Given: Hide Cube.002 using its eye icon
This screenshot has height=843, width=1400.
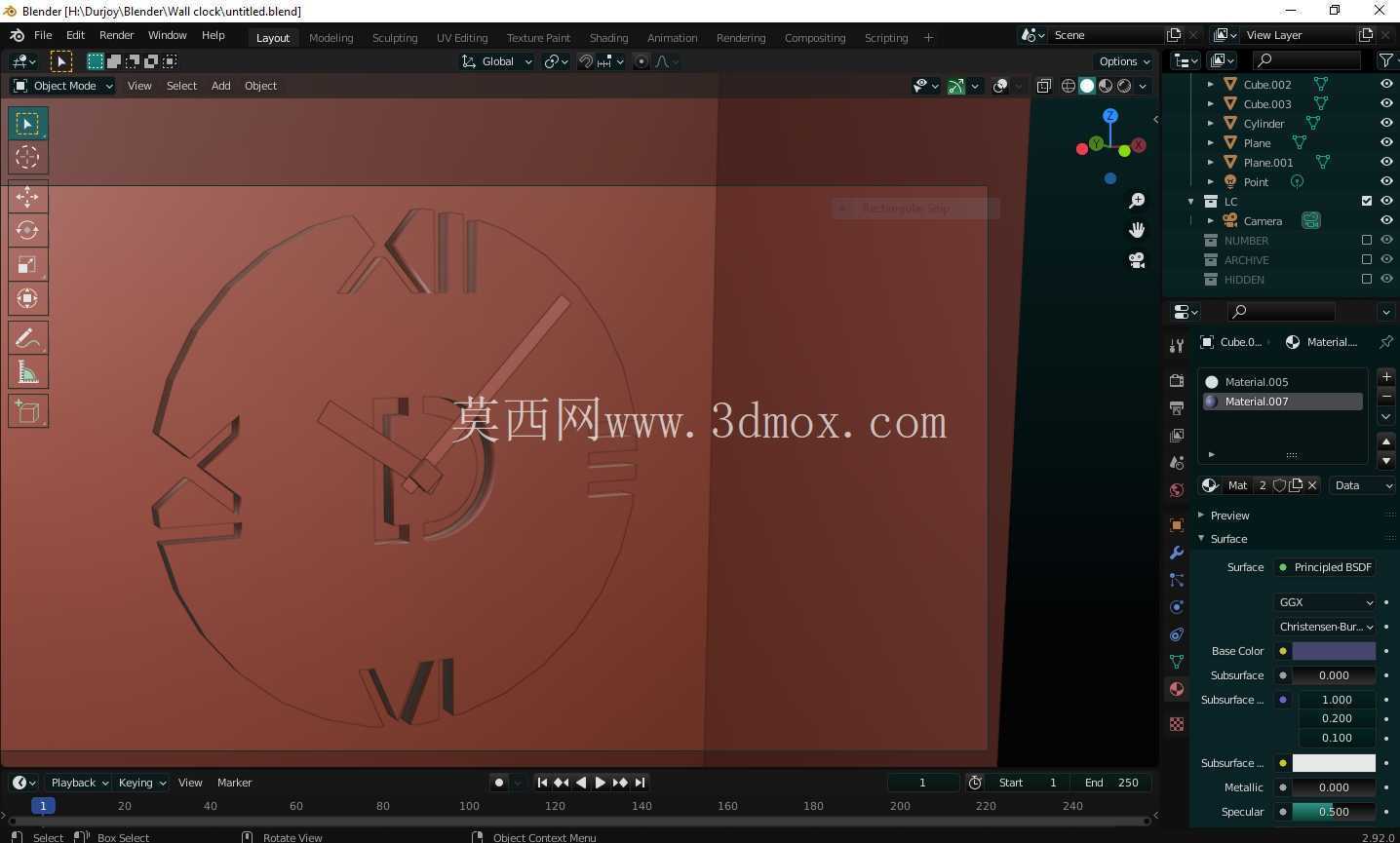Looking at the screenshot, I should click(x=1385, y=85).
